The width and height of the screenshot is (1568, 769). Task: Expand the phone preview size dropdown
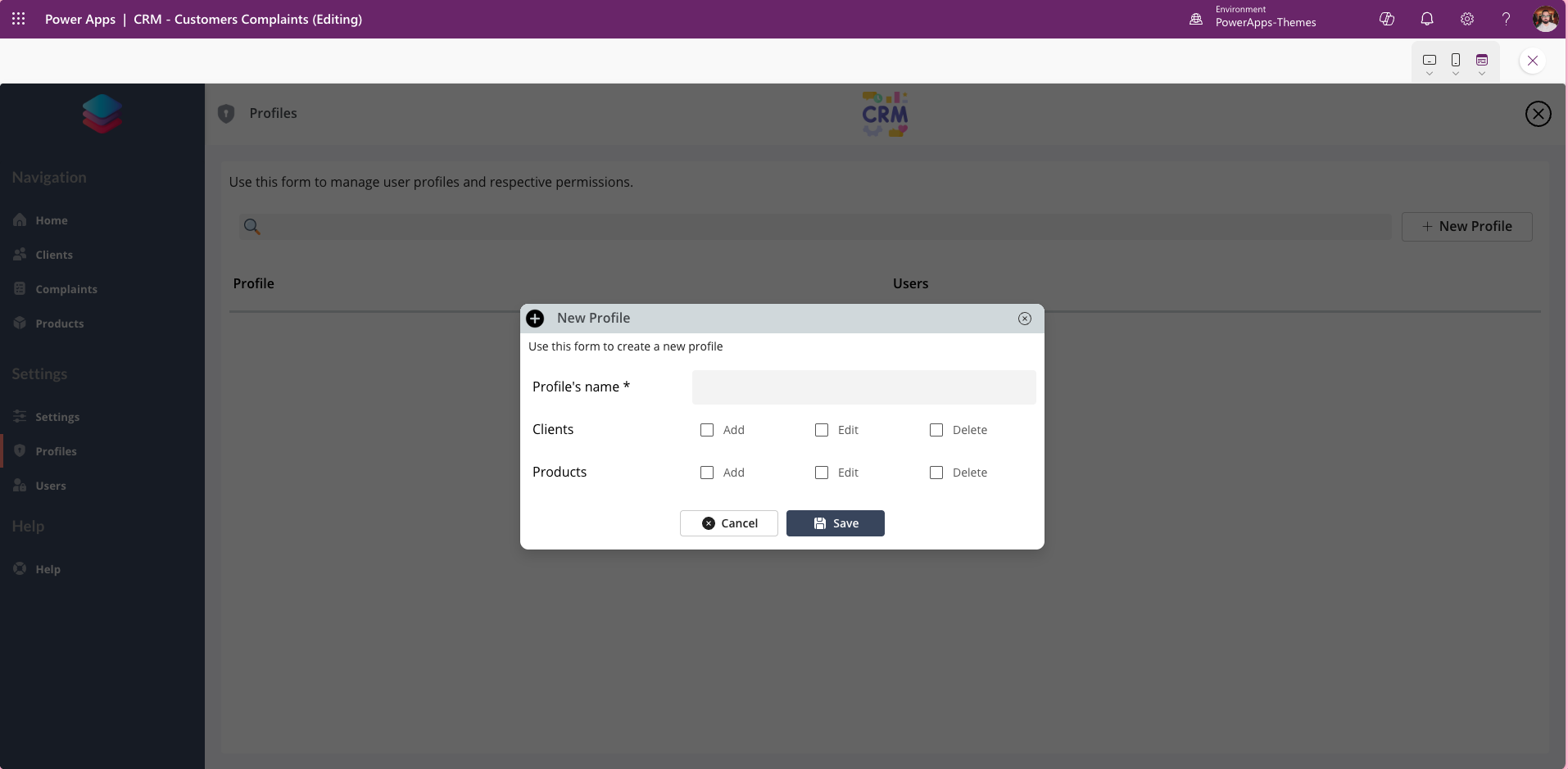pyautogui.click(x=1456, y=63)
